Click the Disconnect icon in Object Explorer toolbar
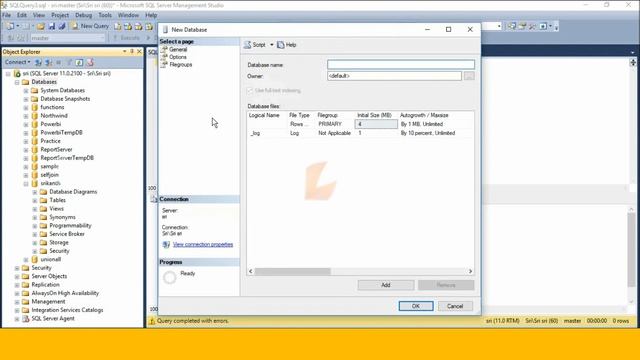Screen dimensions: 640x360 coord(49,62)
